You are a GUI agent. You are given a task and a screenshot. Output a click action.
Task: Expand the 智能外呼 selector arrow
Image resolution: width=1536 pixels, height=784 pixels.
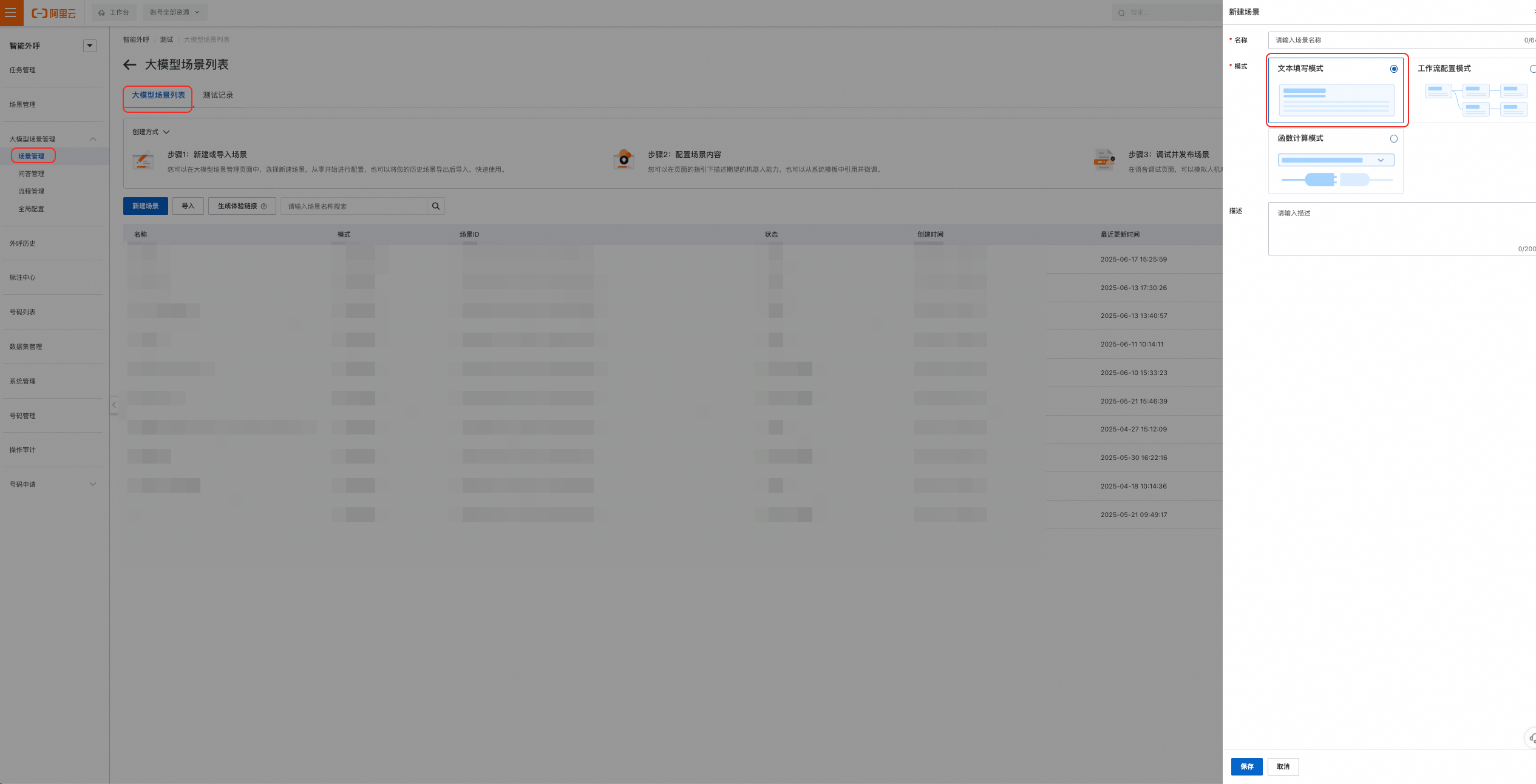click(90, 46)
